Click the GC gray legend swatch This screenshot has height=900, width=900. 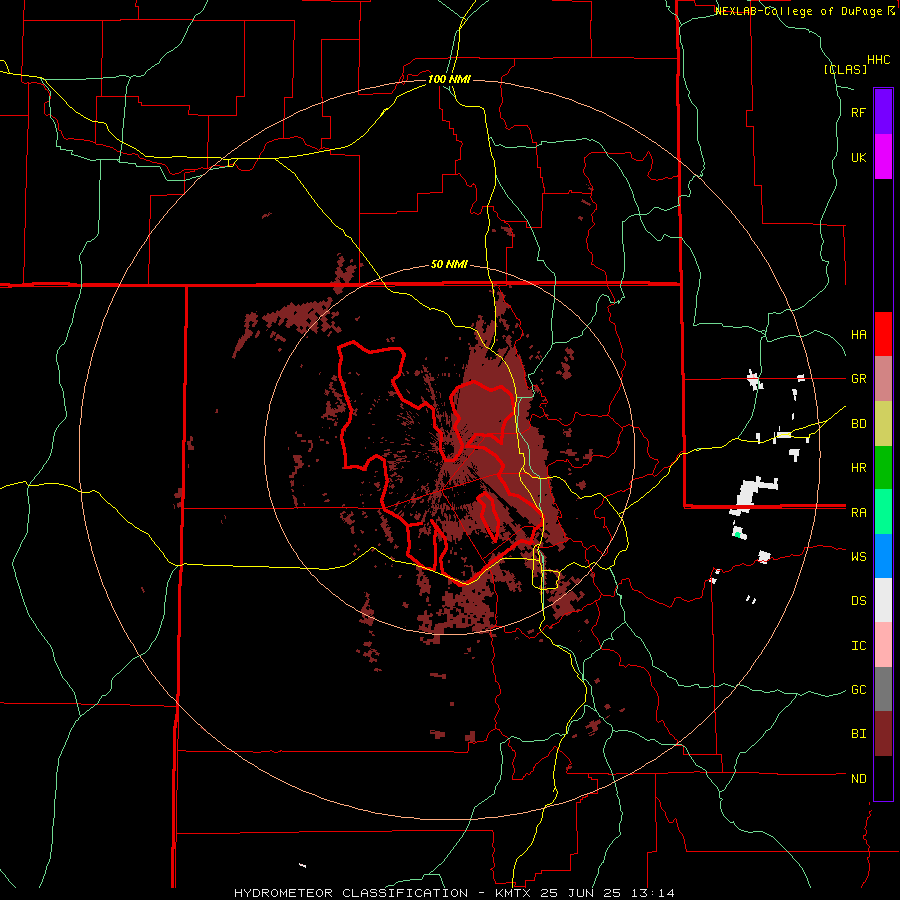click(883, 689)
